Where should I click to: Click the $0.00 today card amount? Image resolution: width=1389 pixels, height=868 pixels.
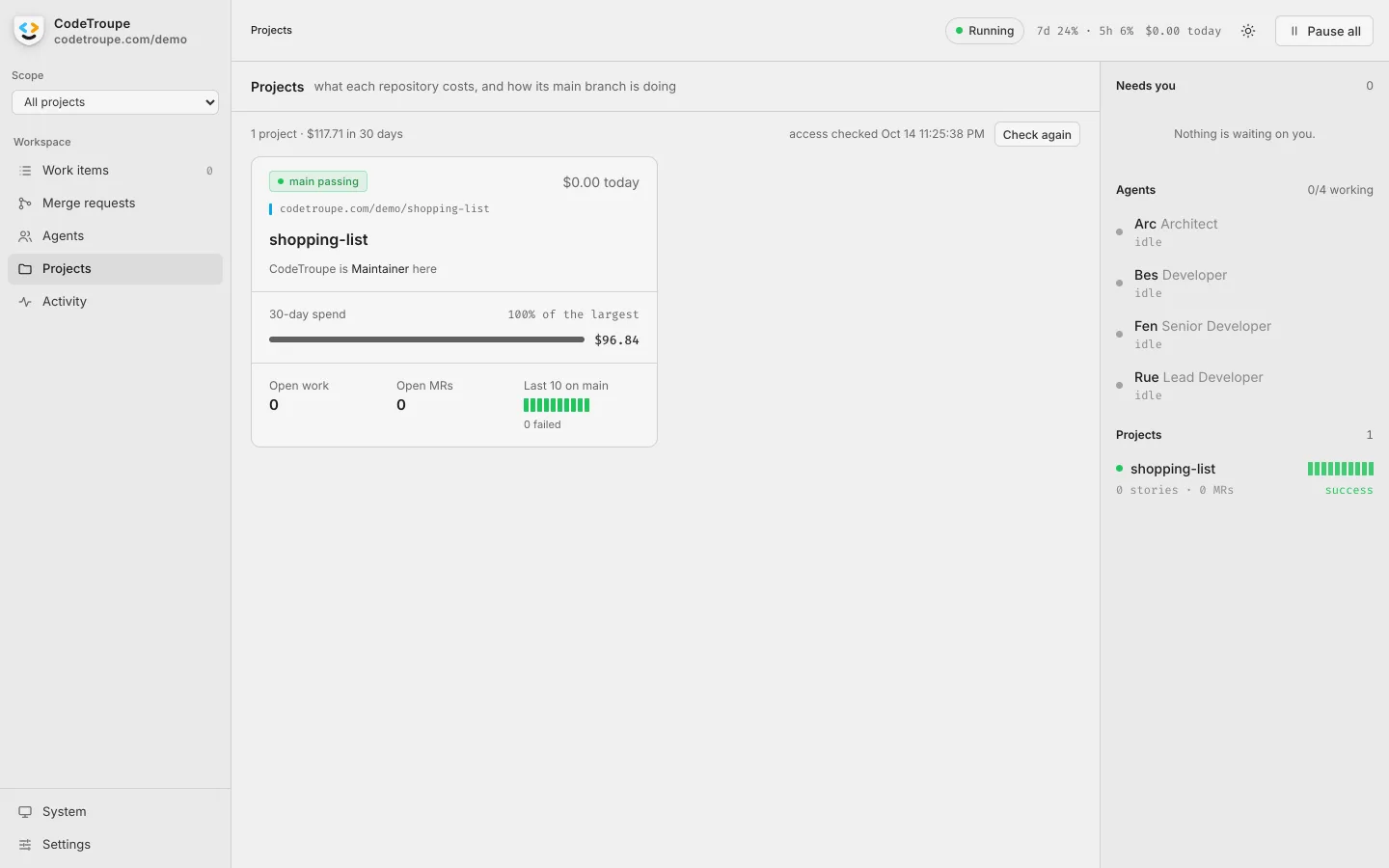click(x=601, y=182)
